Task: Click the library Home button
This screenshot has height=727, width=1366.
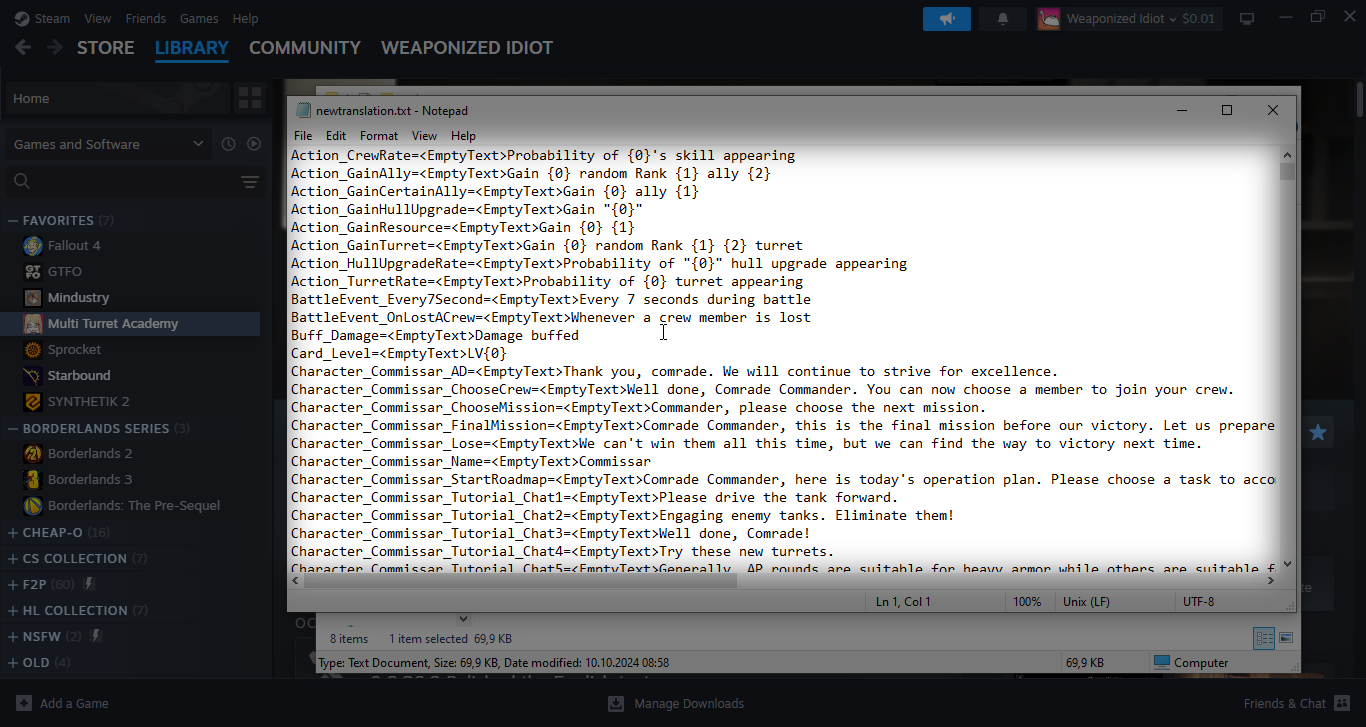Action: [117, 98]
